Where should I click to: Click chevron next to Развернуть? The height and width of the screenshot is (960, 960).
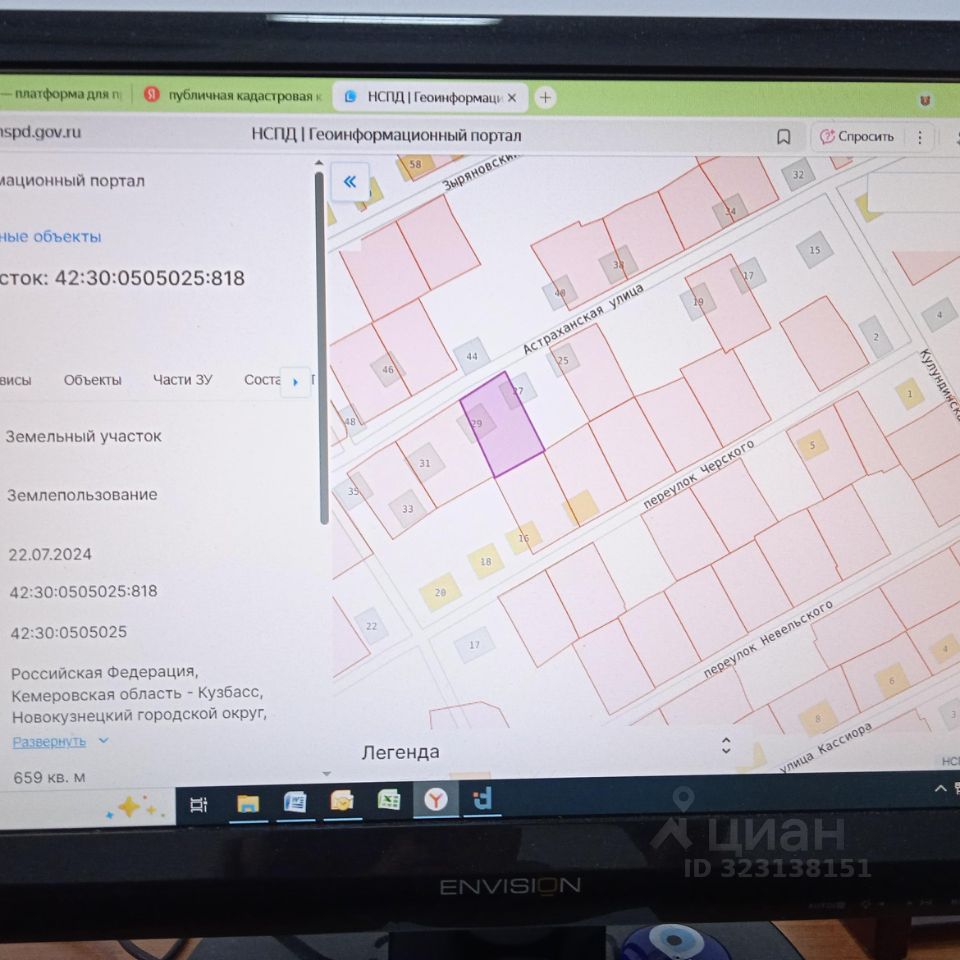click(x=103, y=740)
